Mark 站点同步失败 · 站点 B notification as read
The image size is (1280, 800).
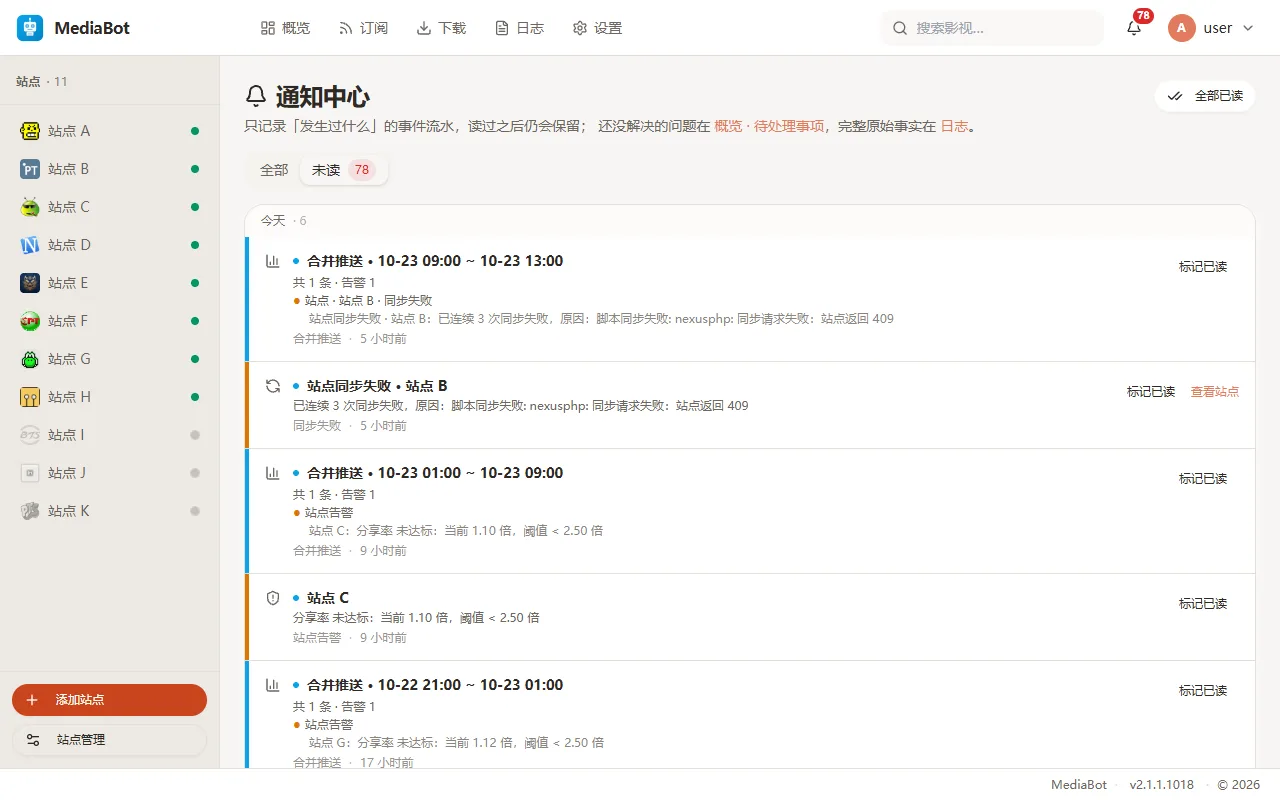1151,392
